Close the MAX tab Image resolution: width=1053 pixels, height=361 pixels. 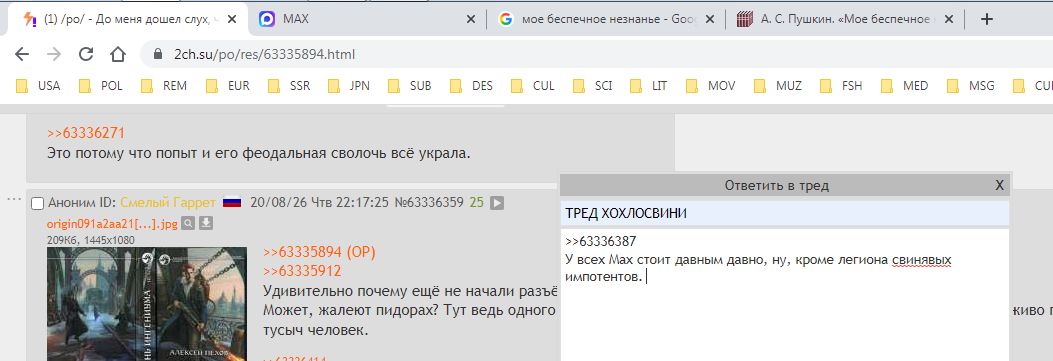[x=471, y=19]
